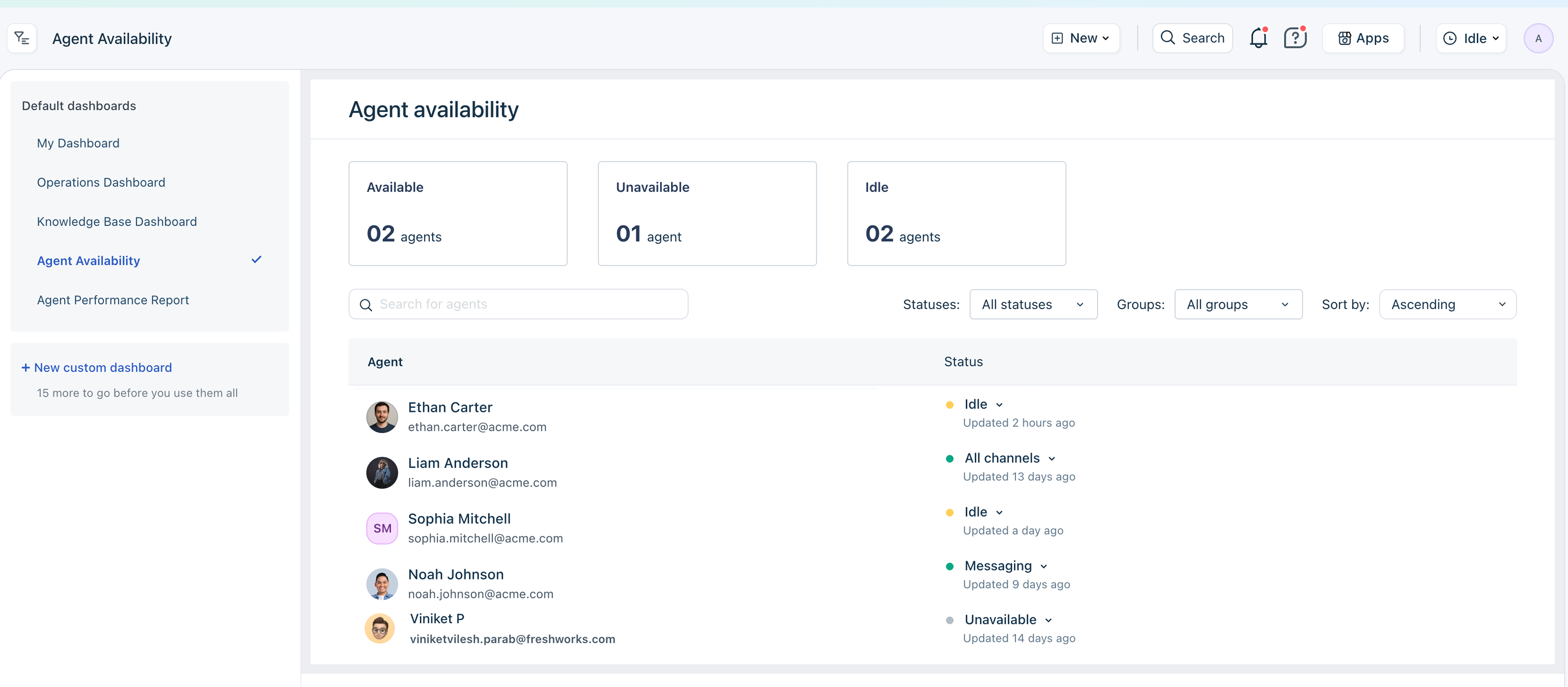The height and width of the screenshot is (687, 1568).
Task: Click the magnifier icon in the agent search box
Action: click(366, 305)
